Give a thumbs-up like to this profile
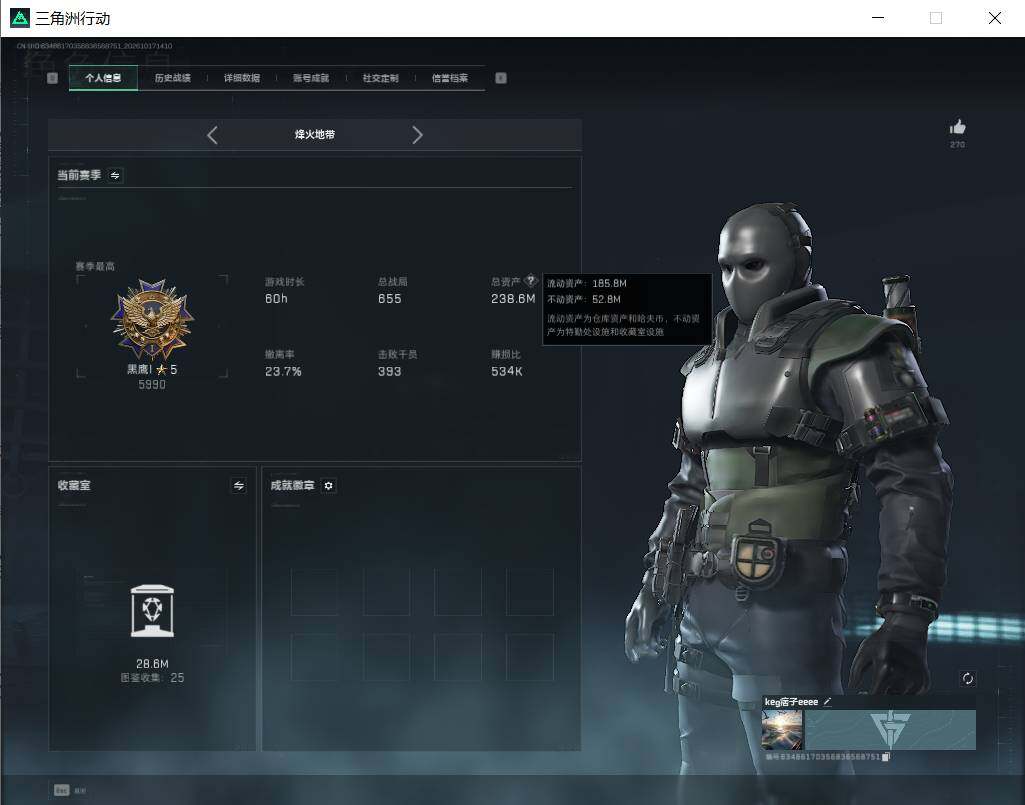This screenshot has height=805, width=1025. pos(958,127)
